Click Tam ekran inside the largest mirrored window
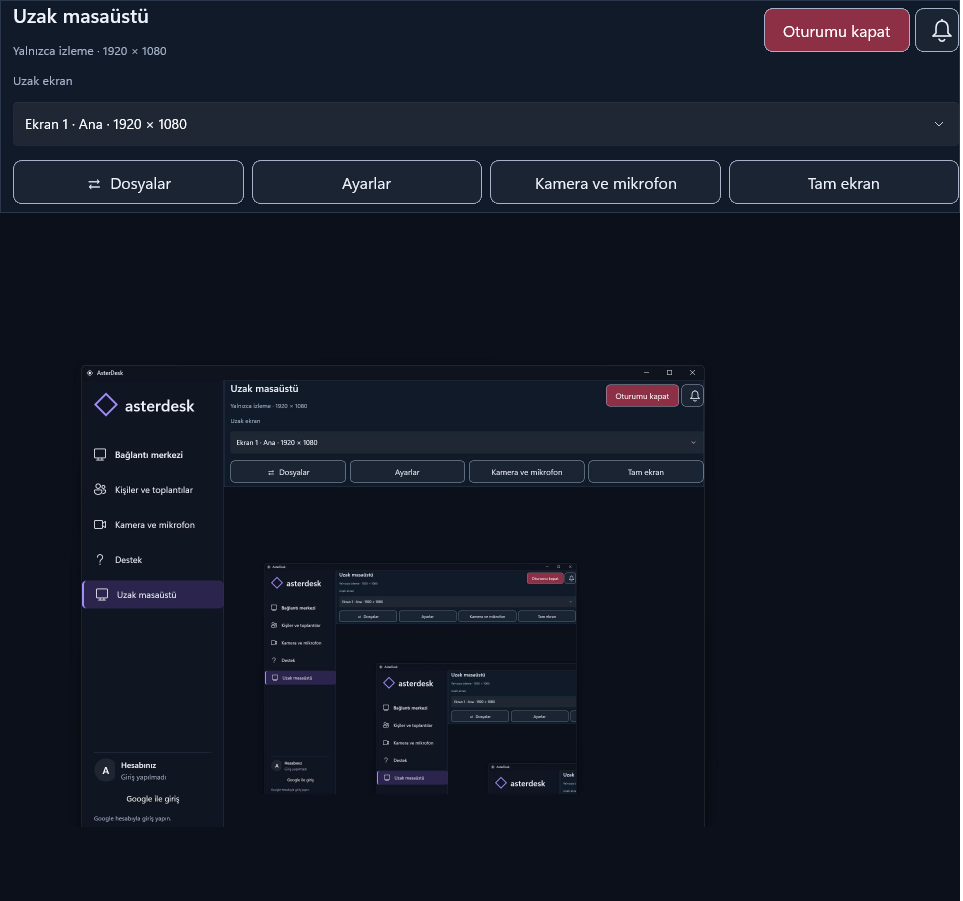 point(645,472)
